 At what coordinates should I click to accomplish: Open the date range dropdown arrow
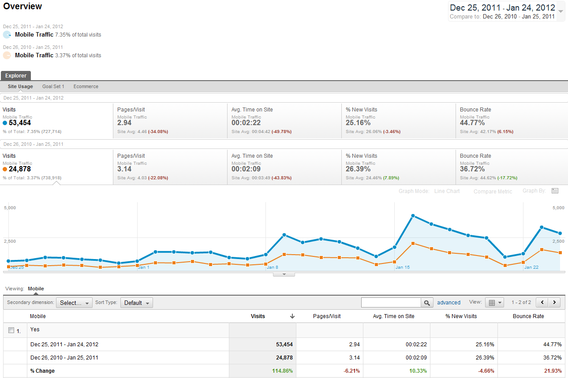pyautogui.click(x=561, y=11)
